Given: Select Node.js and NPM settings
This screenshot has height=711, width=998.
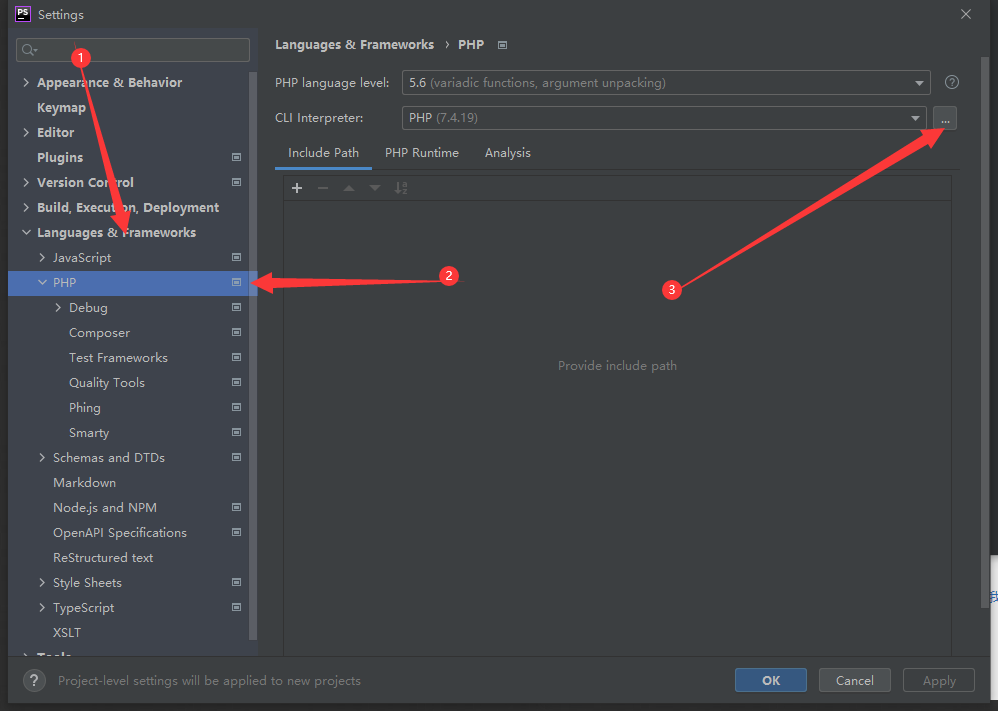Looking at the screenshot, I should coord(105,508).
